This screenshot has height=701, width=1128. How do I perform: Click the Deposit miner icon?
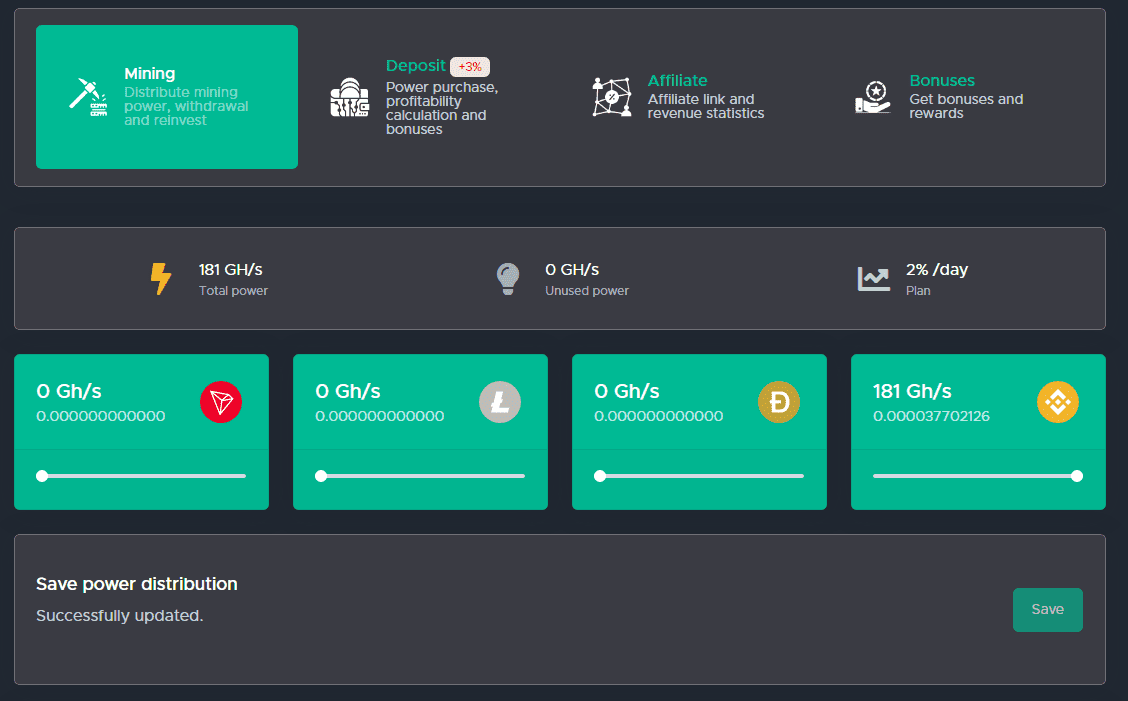point(349,97)
